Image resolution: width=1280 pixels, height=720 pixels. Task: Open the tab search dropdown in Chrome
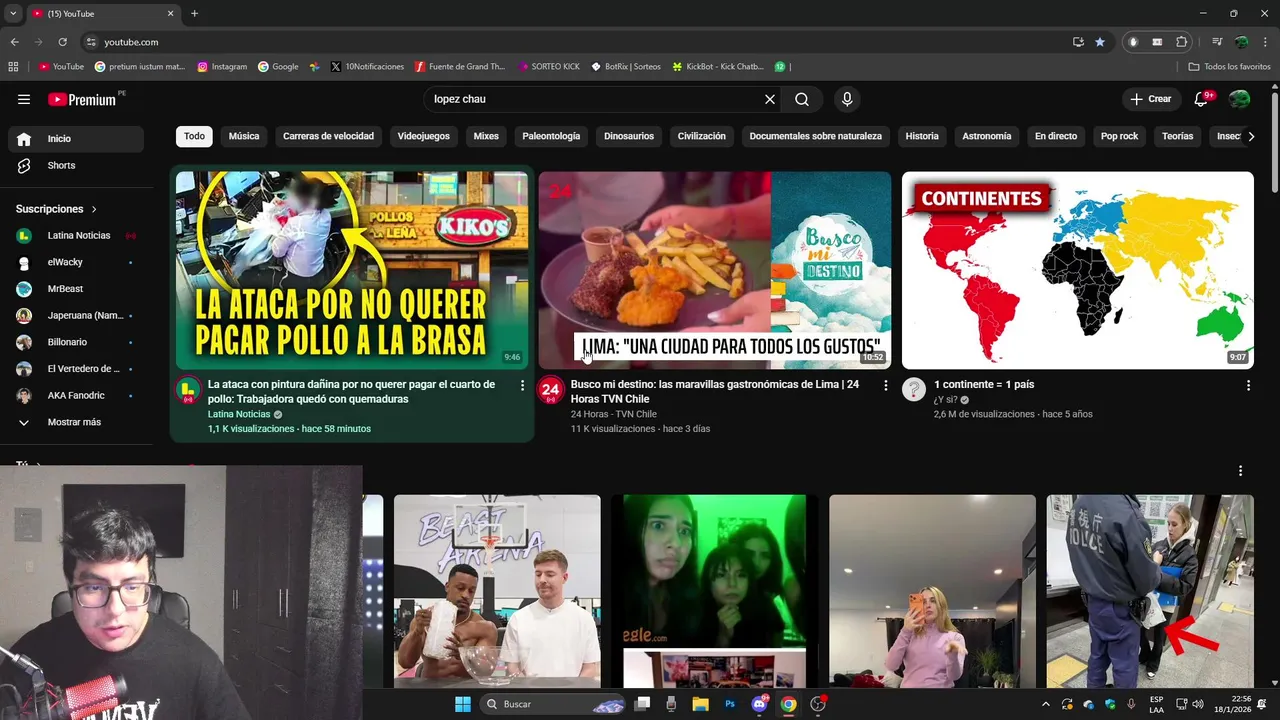tap(13, 14)
